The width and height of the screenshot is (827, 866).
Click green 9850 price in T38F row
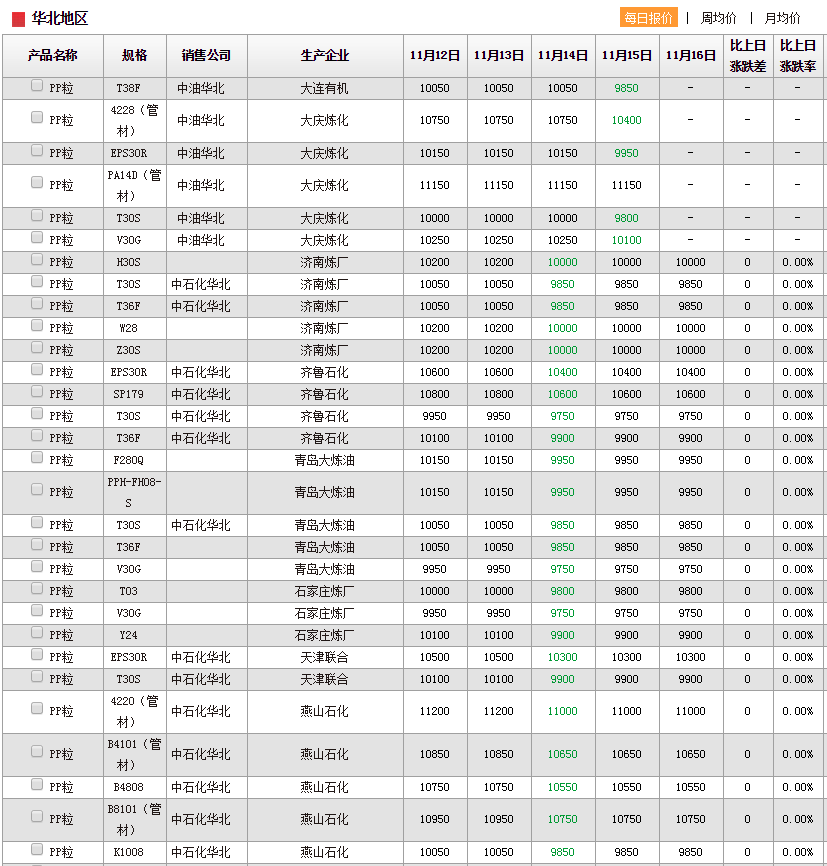(x=626, y=88)
